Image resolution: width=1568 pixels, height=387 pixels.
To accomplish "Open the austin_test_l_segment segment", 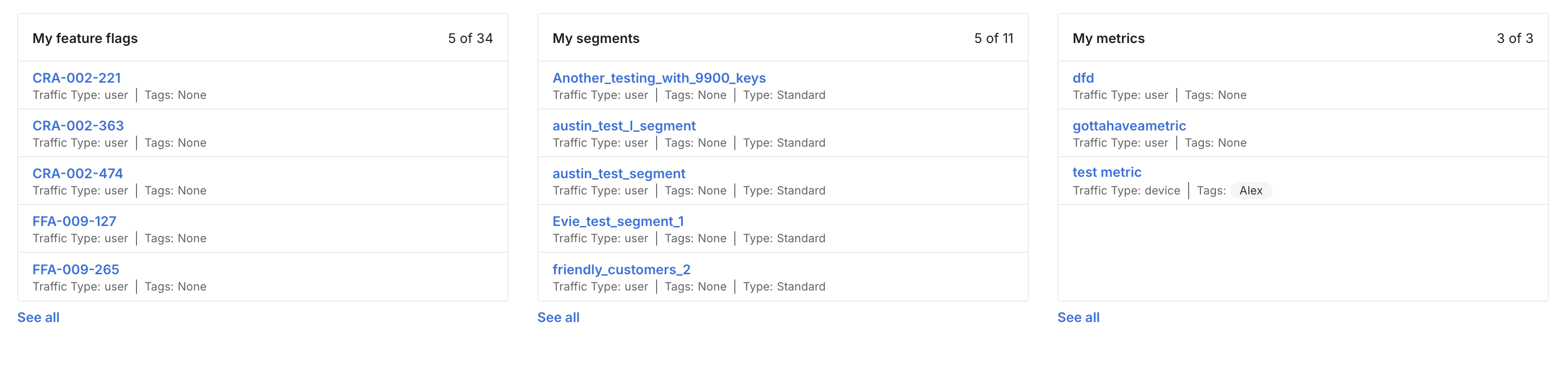I will coord(623,126).
